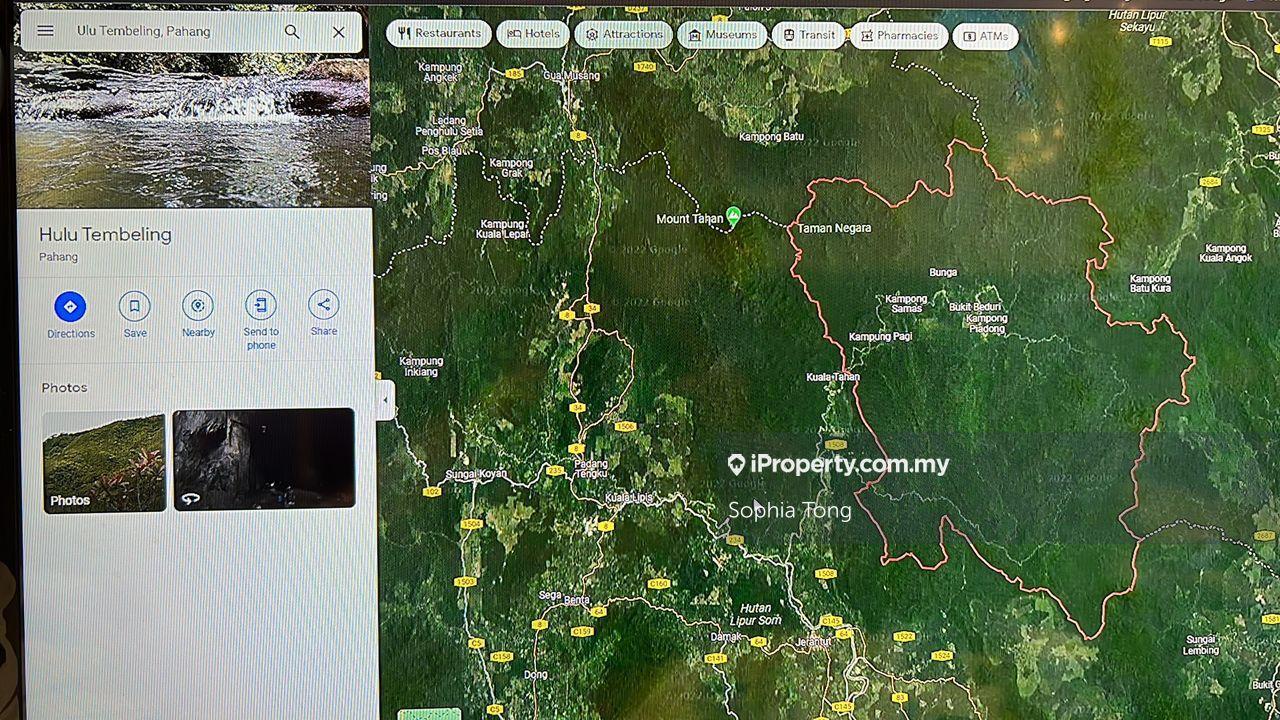
Task: Click the search field with Ulu Tembeling
Action: pos(170,32)
